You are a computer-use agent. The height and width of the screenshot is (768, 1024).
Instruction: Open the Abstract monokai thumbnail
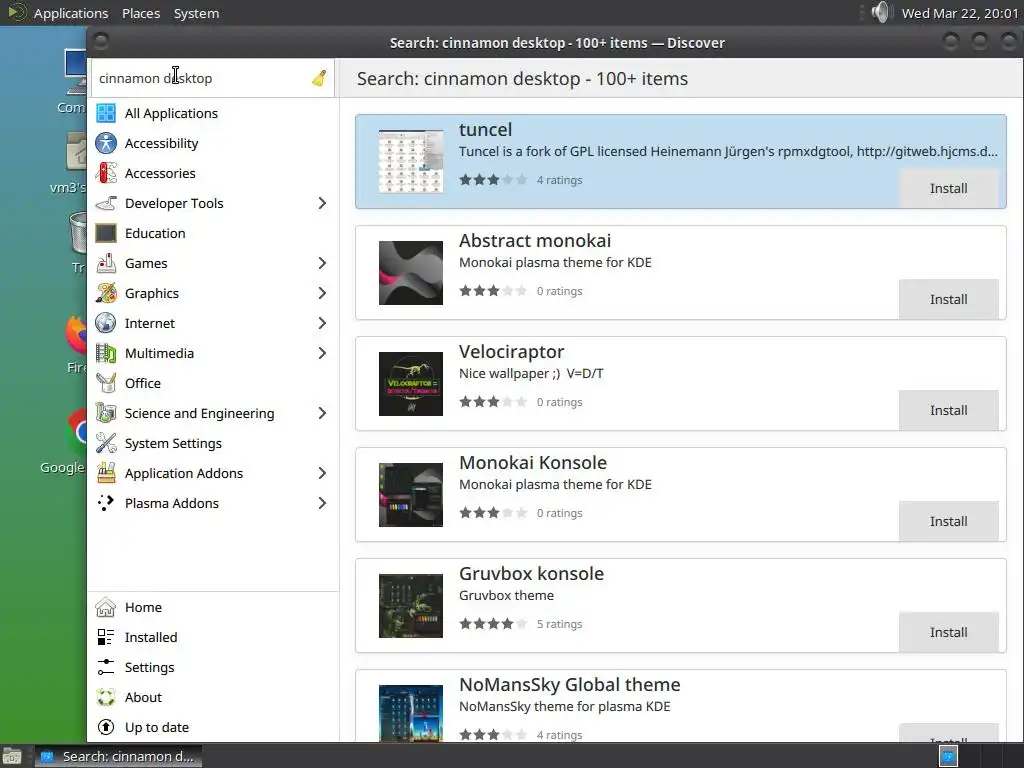pos(411,273)
